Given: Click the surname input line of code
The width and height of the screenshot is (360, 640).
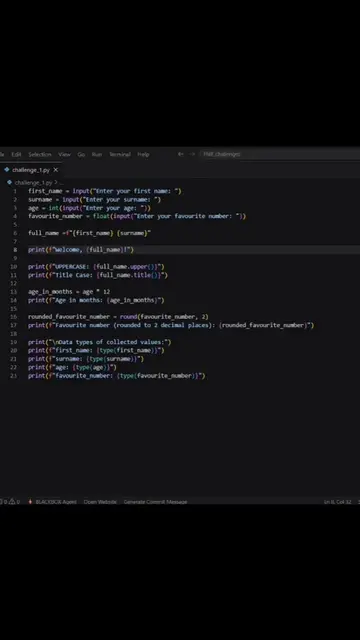Looking at the screenshot, I should (94, 200).
